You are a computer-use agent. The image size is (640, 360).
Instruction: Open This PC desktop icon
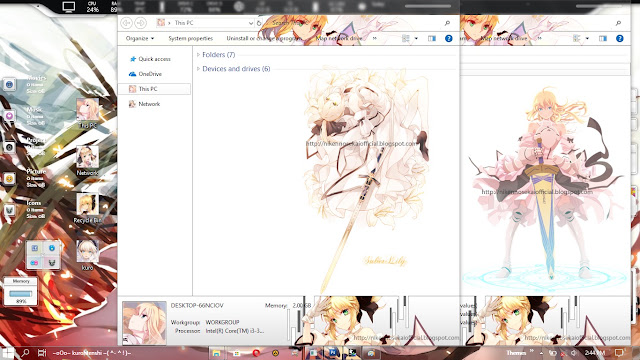(87, 113)
